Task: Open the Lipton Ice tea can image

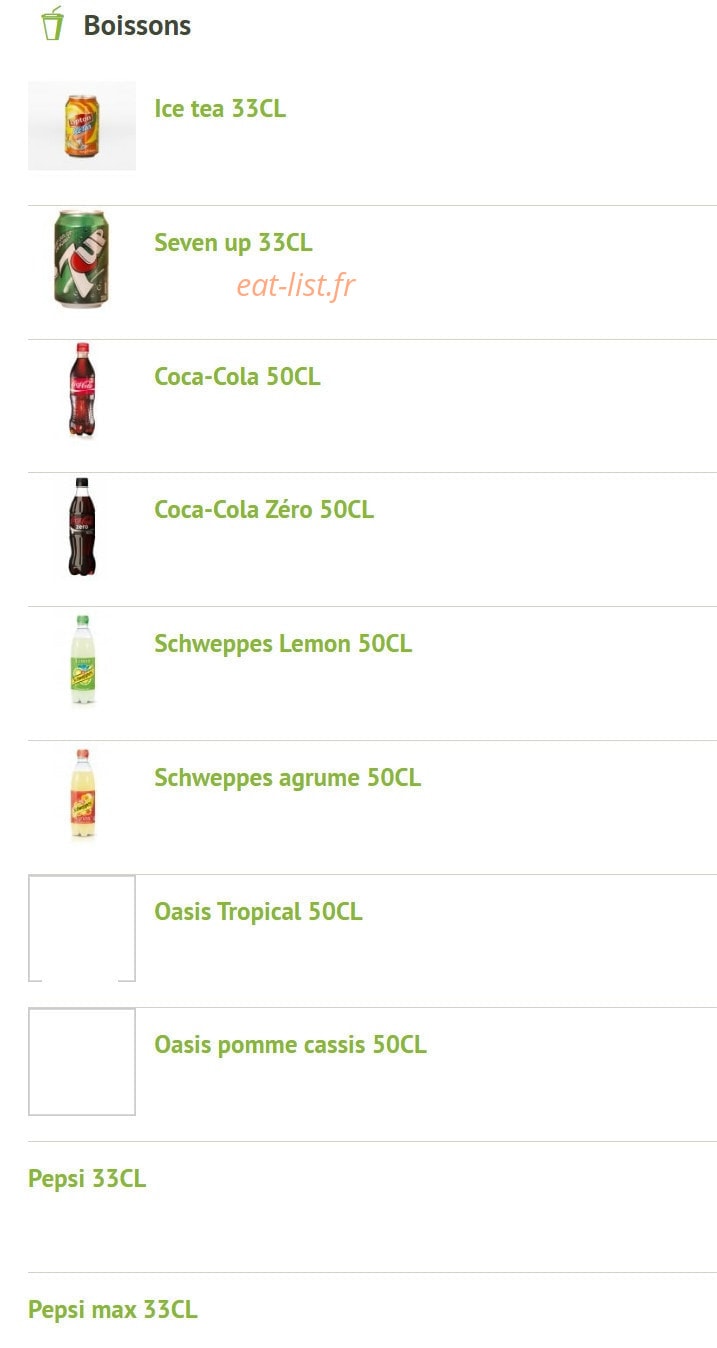Action: [x=82, y=126]
